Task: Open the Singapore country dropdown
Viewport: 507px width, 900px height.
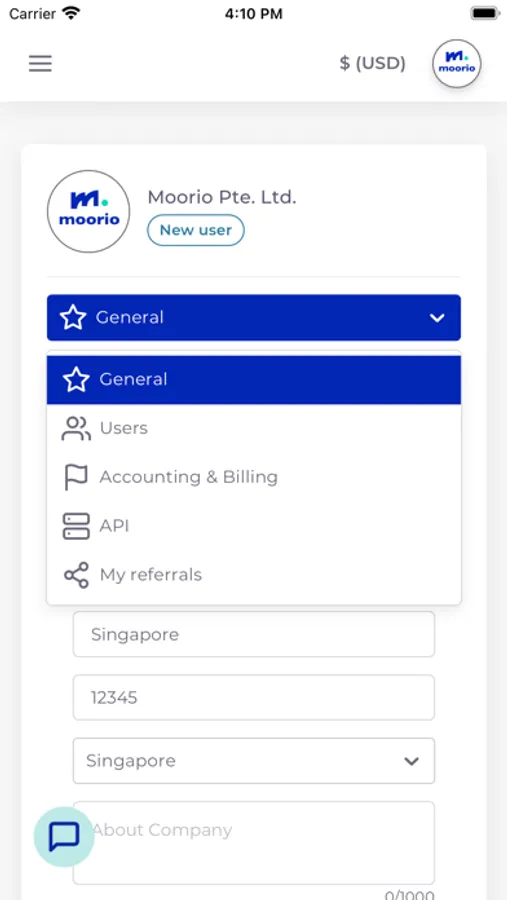Action: [x=254, y=761]
